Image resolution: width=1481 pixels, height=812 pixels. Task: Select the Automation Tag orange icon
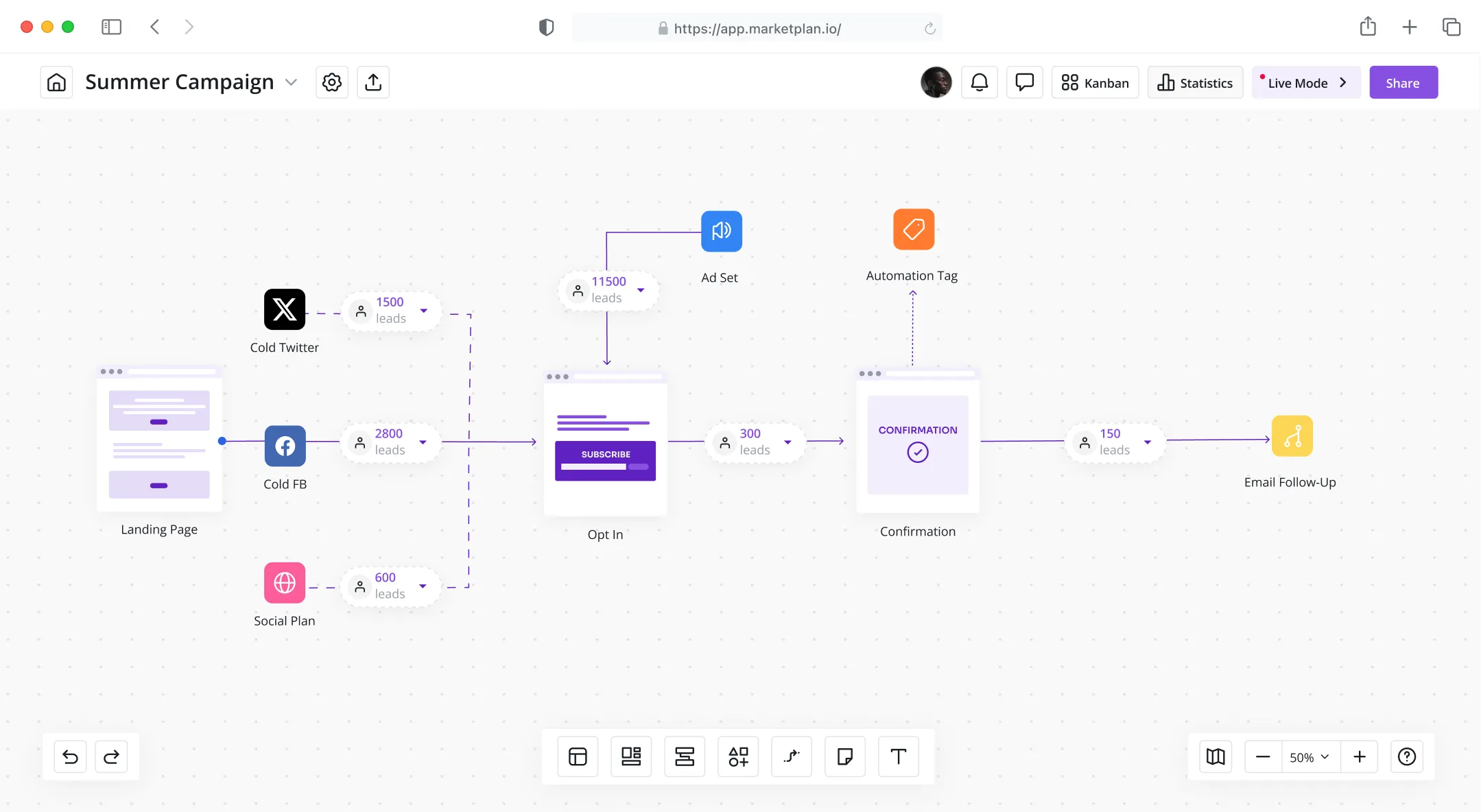click(x=913, y=229)
